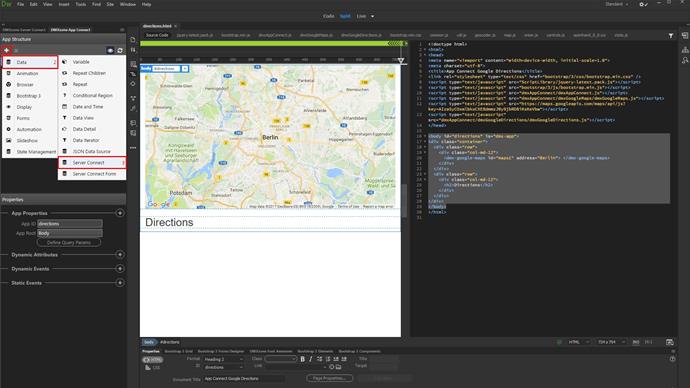690x388 pixels.
Task: Select the HTML properties mode button
Action: pos(152,360)
